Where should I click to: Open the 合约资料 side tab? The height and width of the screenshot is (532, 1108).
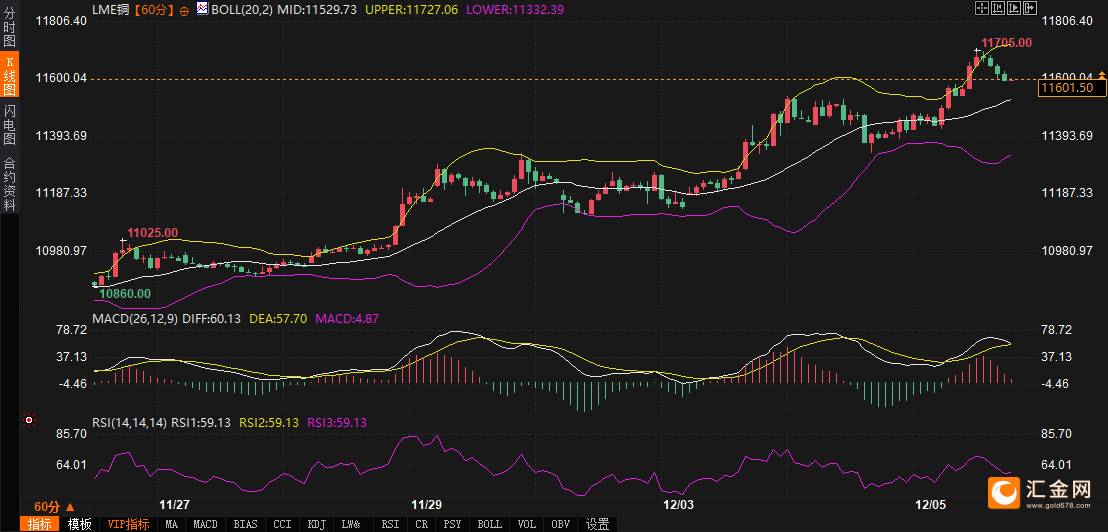click(10, 183)
